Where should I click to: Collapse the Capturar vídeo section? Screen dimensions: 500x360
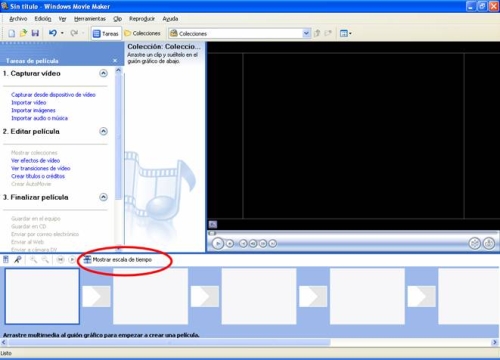pyautogui.click(x=104, y=73)
